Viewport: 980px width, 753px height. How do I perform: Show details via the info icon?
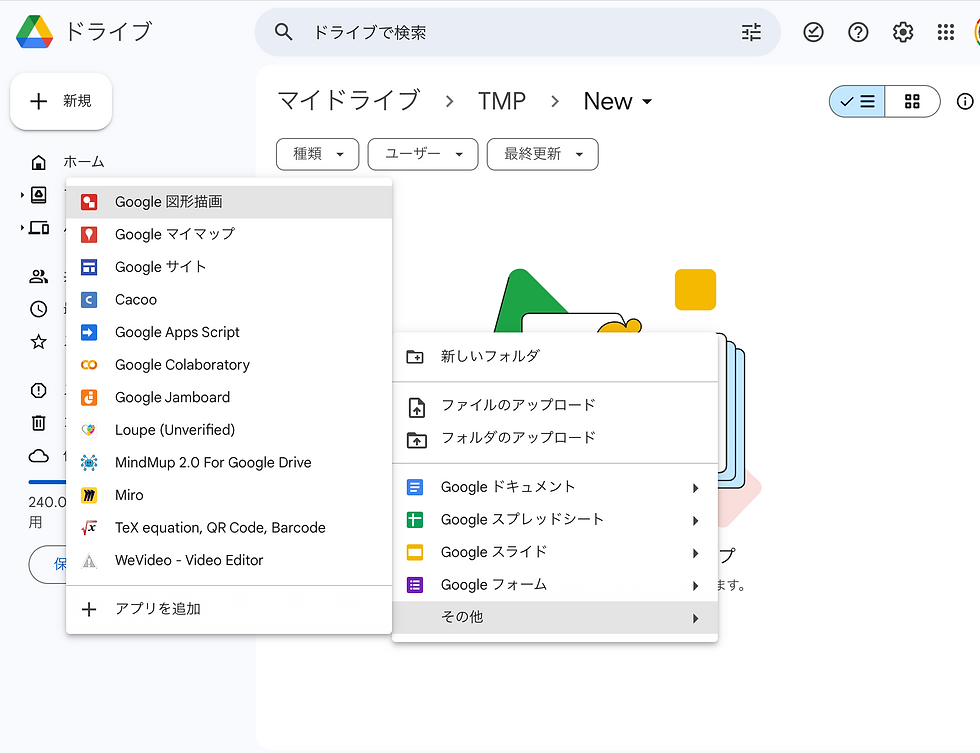click(964, 101)
